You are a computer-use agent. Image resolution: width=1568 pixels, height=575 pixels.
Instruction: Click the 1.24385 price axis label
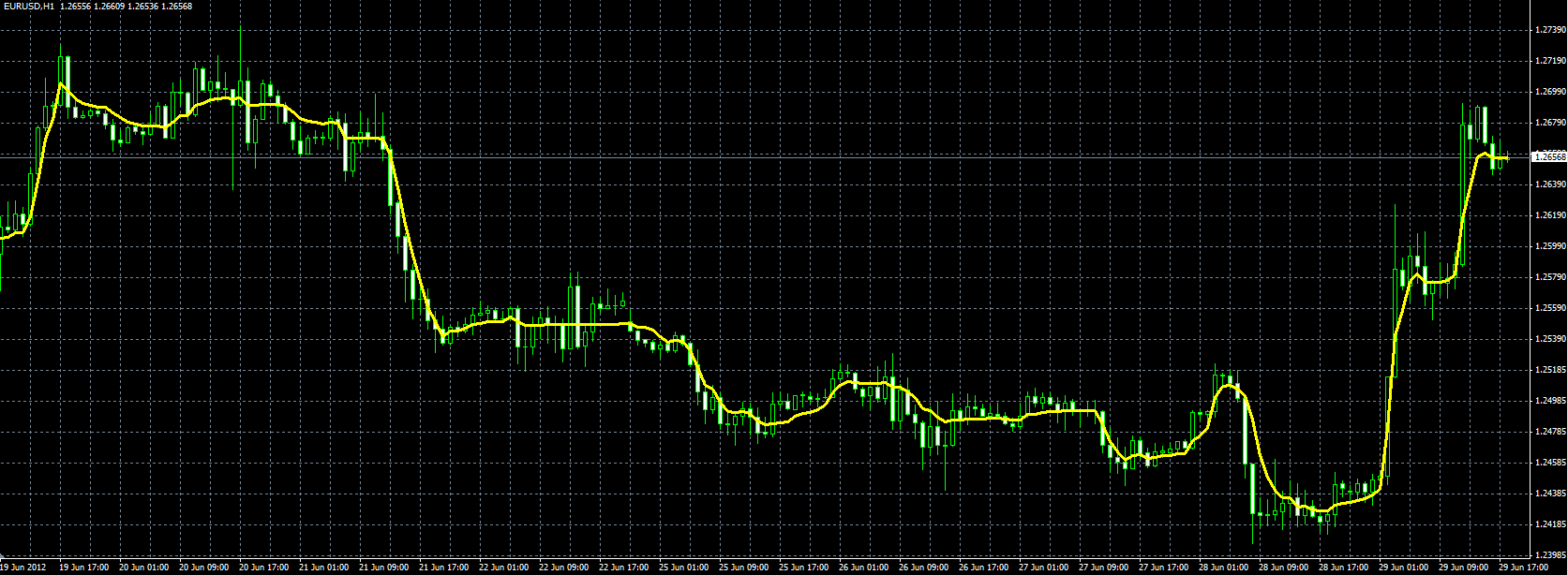point(1551,494)
